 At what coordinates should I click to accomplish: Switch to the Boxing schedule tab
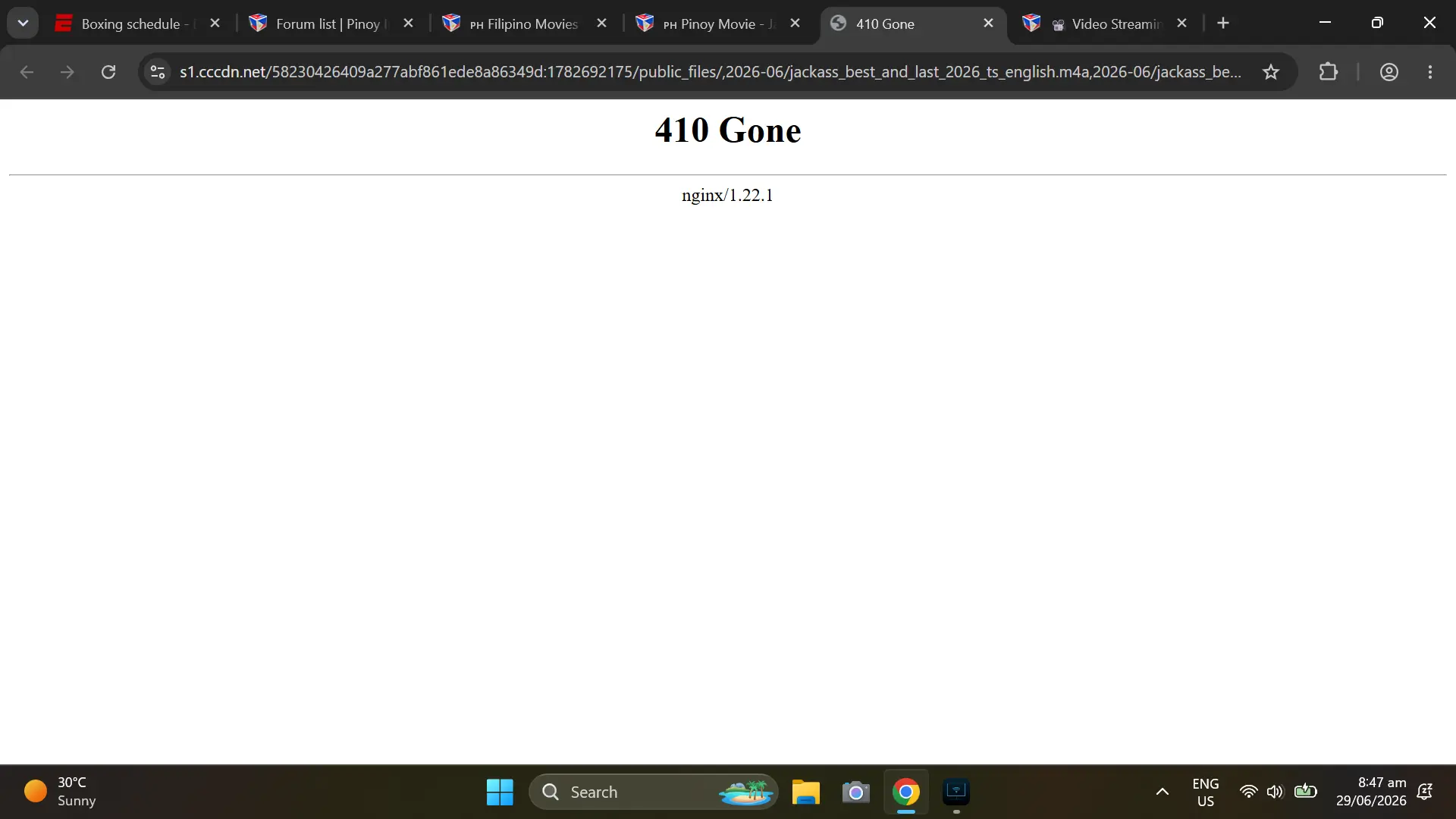[x=136, y=24]
